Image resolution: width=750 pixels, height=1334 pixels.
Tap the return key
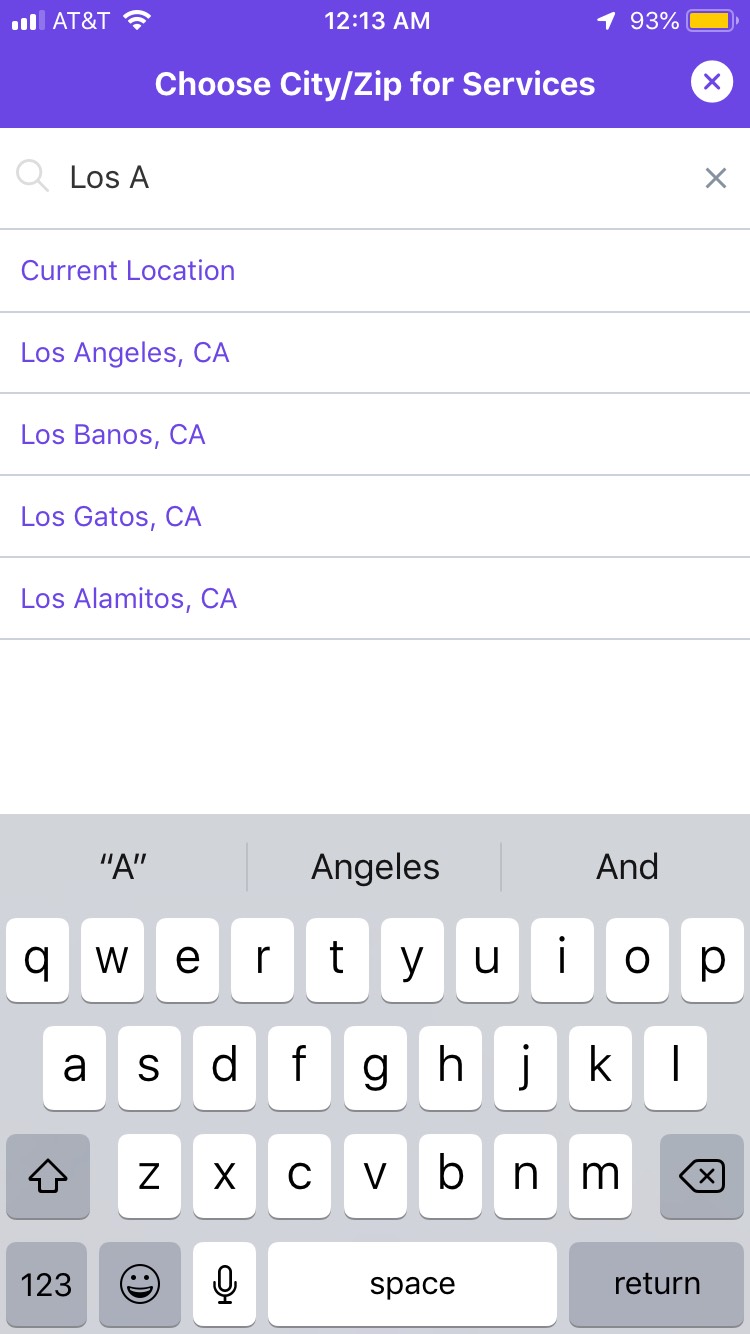[x=657, y=1284]
